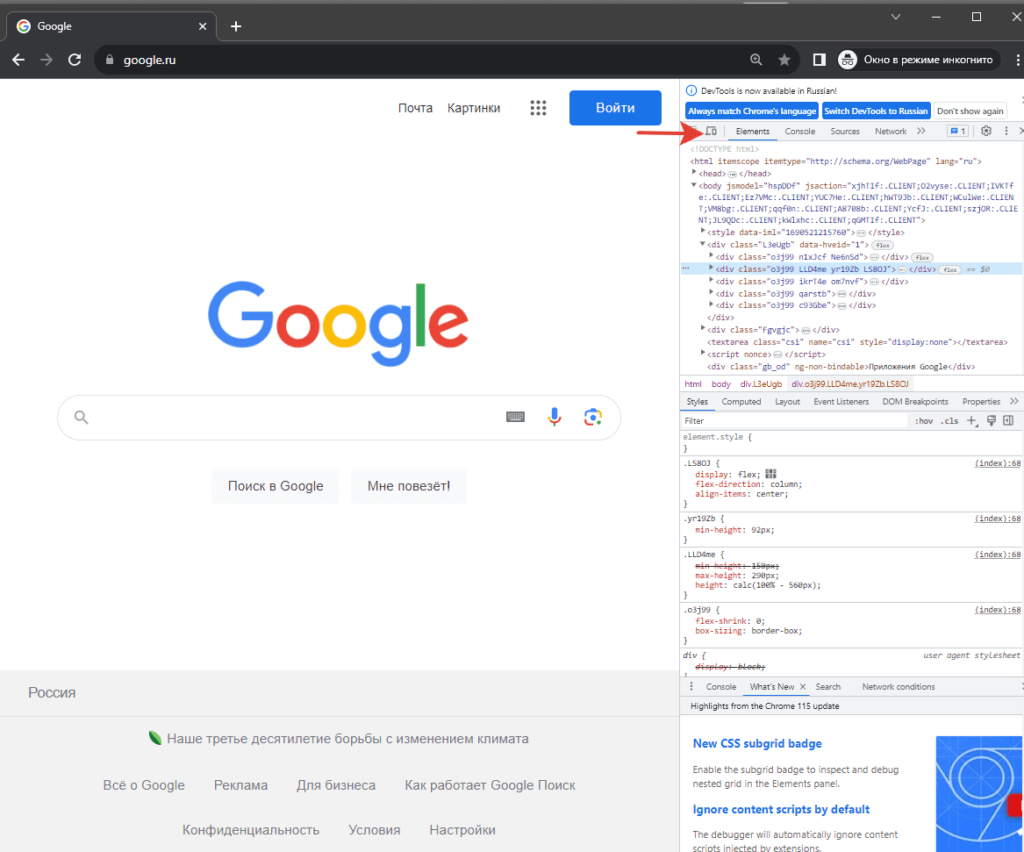Toggle the .cls class editor
Screen dimensions: 1024x852
(950, 421)
